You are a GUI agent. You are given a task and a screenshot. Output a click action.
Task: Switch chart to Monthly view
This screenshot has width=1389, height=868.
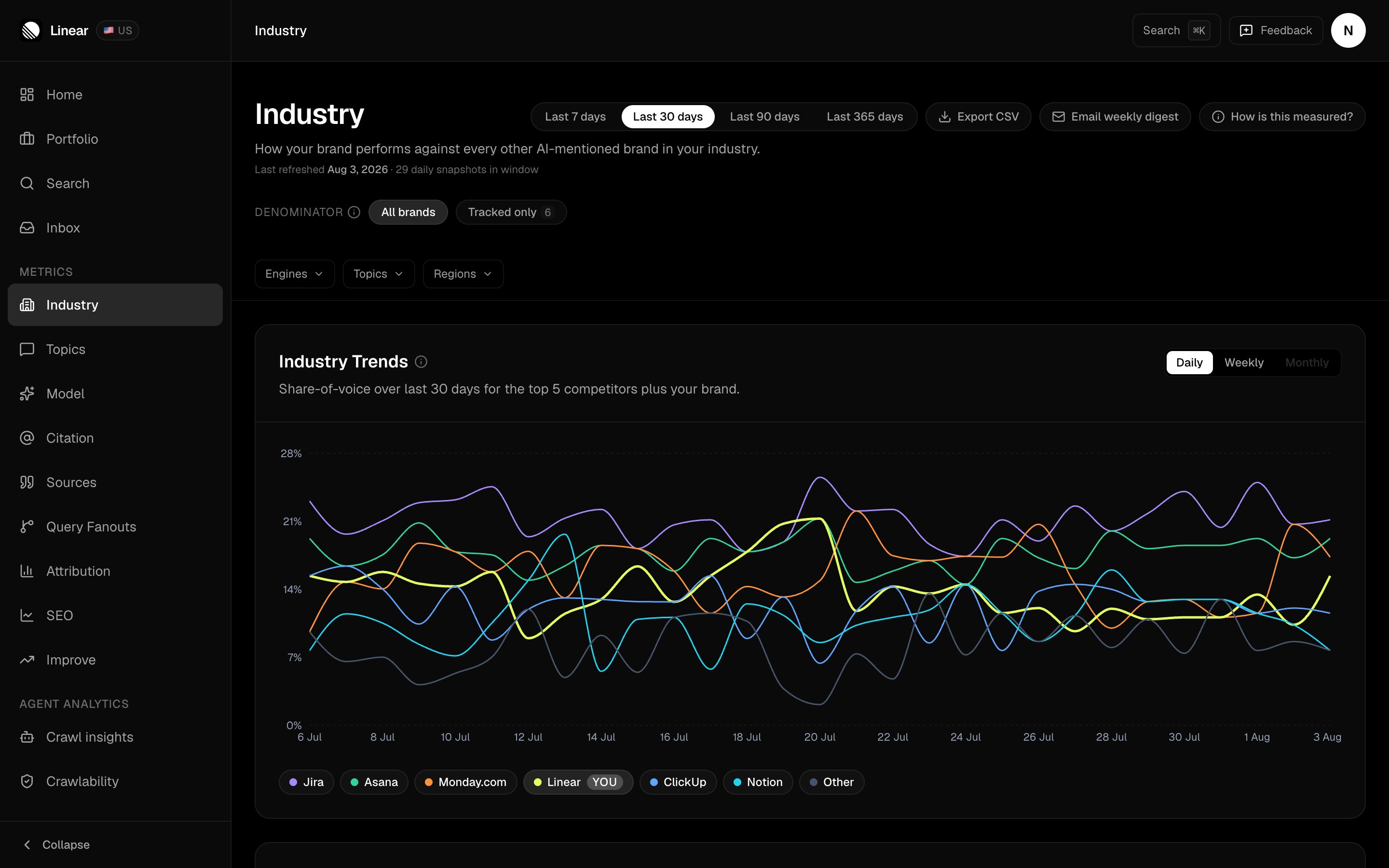[x=1307, y=363]
